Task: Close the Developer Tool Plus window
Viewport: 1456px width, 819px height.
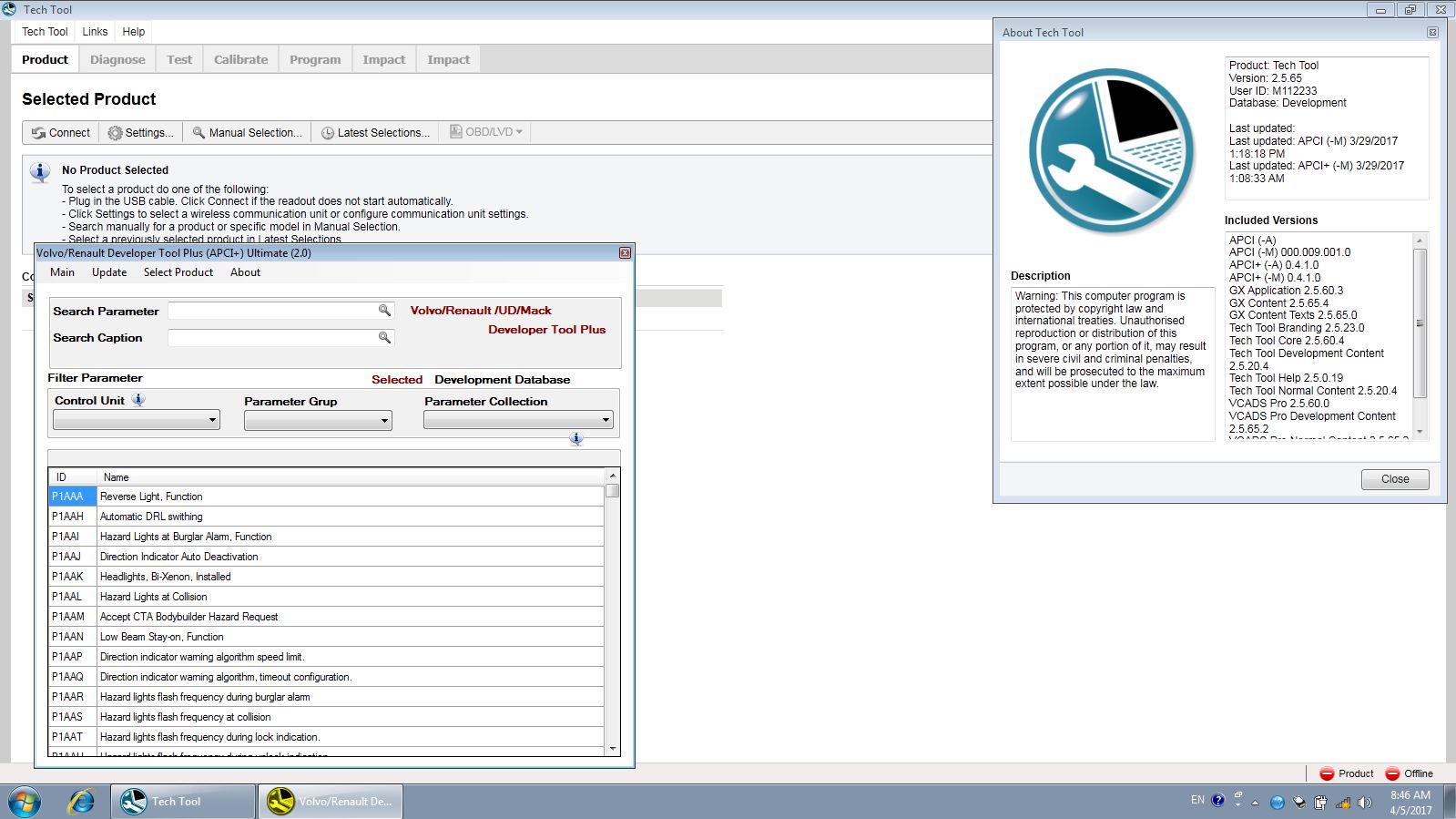Action: pos(625,252)
